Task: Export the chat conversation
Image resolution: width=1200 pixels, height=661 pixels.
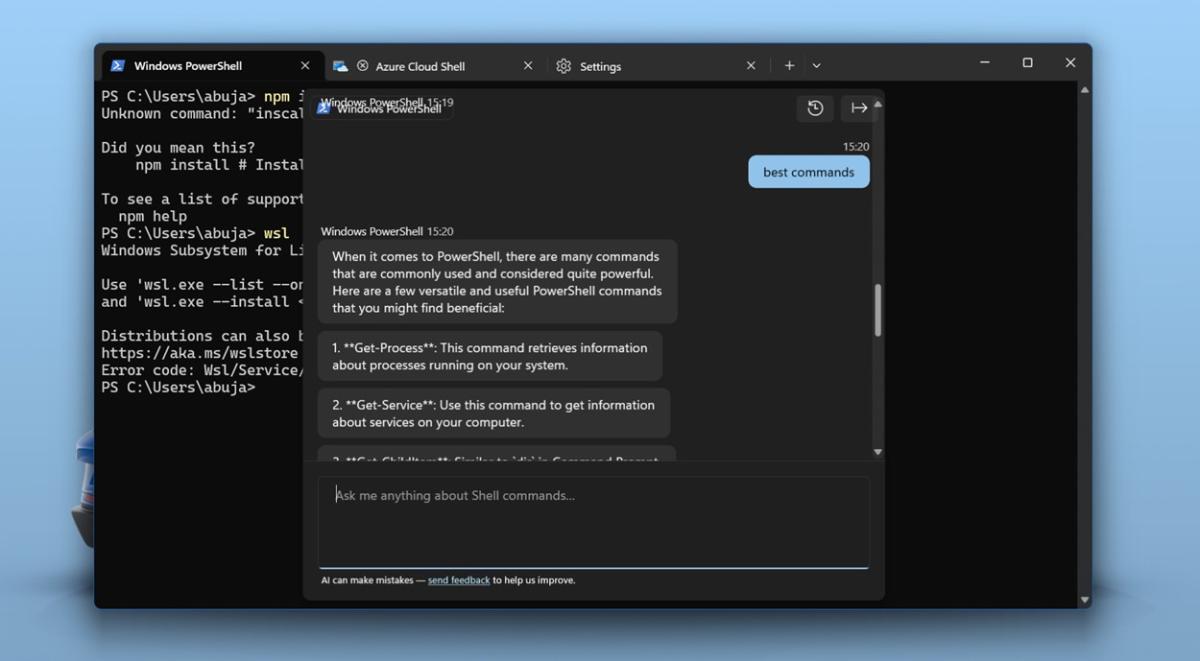Action: coord(859,108)
